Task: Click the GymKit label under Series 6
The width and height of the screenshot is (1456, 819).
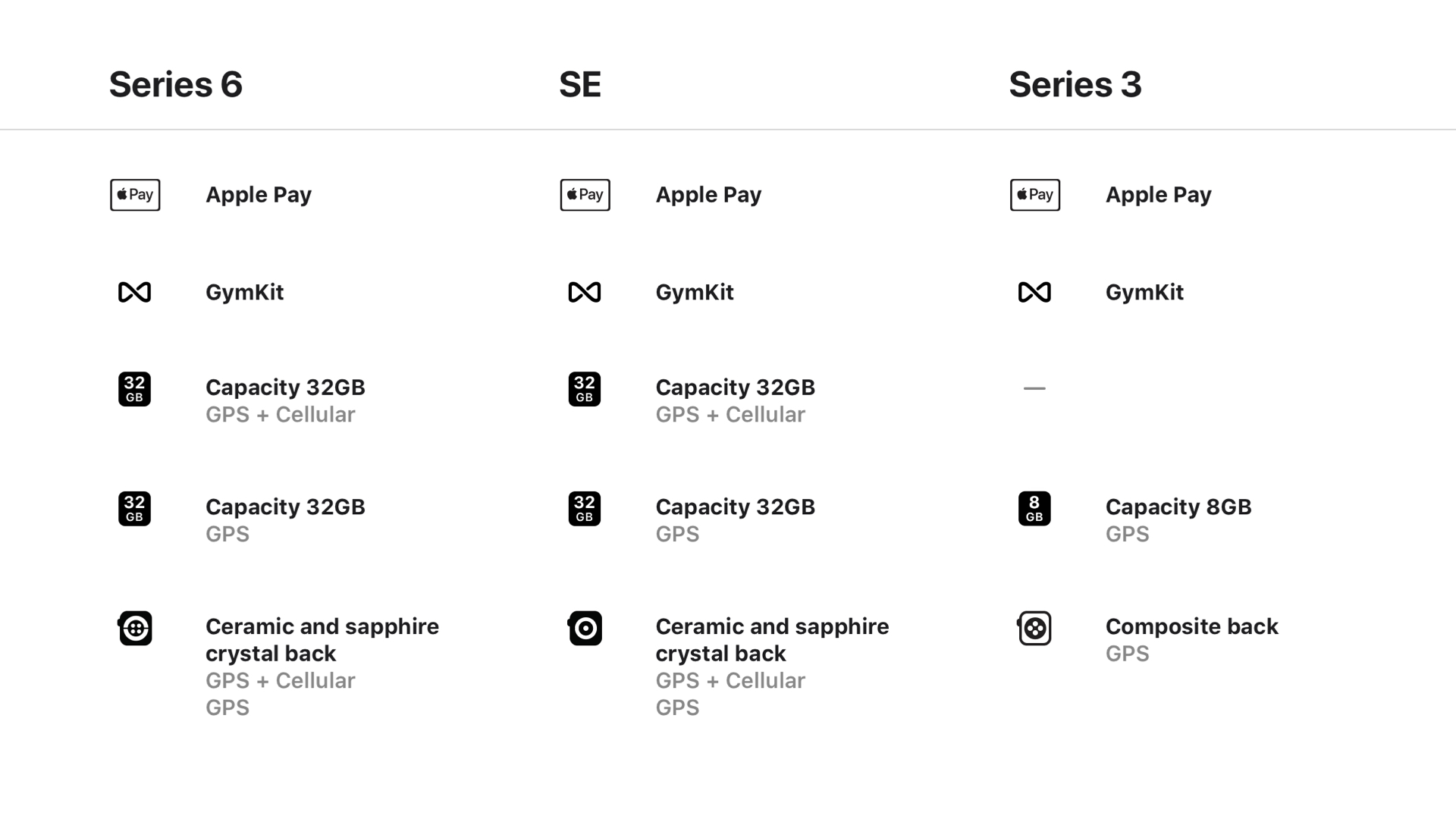Action: coord(244,293)
